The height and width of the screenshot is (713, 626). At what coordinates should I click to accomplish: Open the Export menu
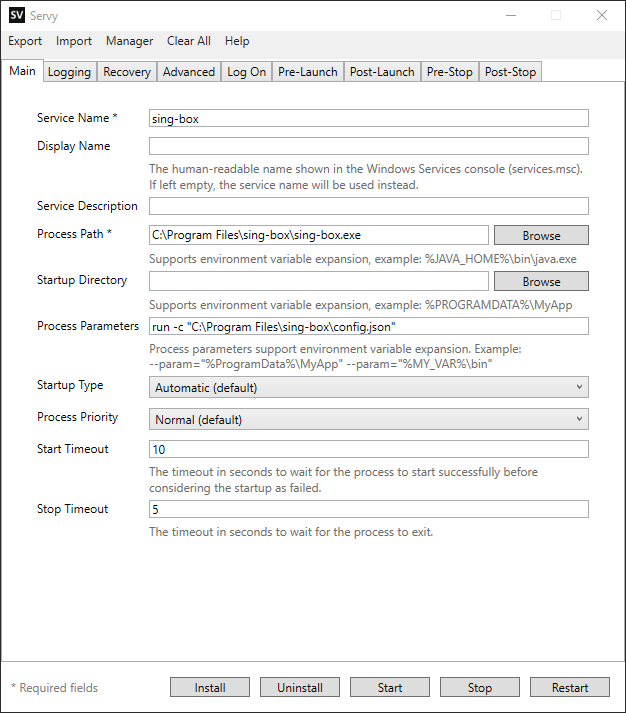point(25,41)
